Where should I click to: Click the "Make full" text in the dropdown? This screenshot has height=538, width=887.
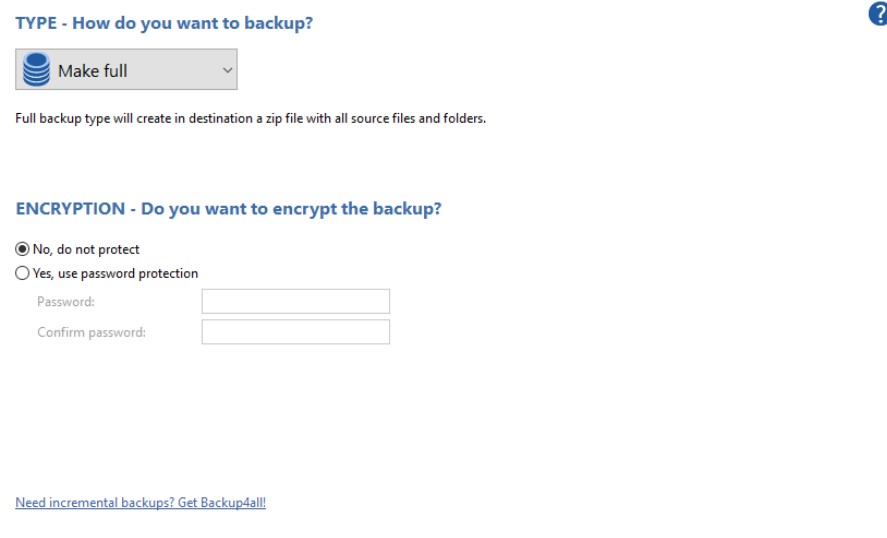93,71
